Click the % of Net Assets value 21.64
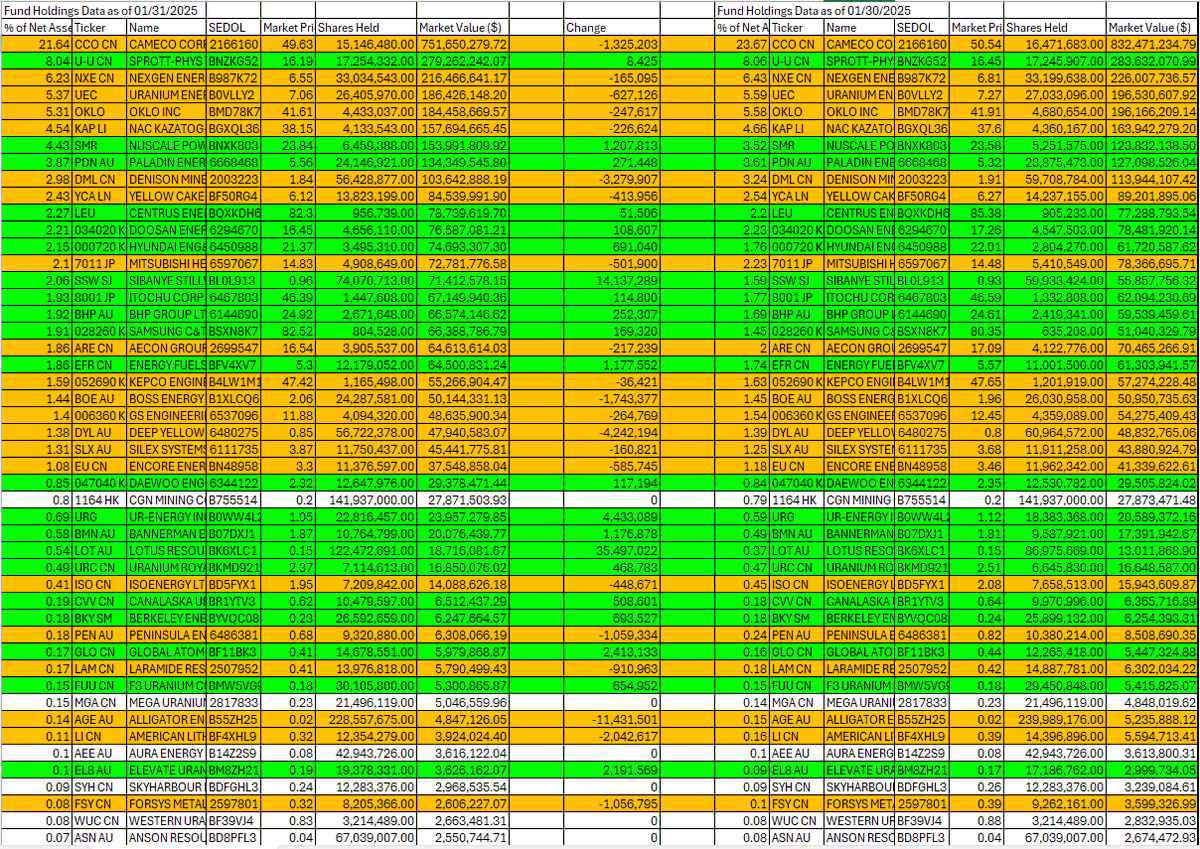 pos(37,45)
